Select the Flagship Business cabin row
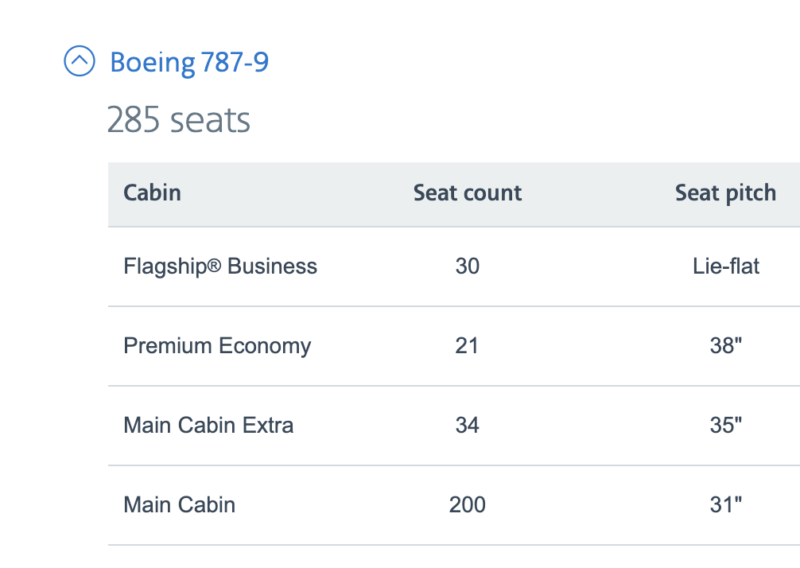The width and height of the screenshot is (800, 568). (x=220, y=266)
